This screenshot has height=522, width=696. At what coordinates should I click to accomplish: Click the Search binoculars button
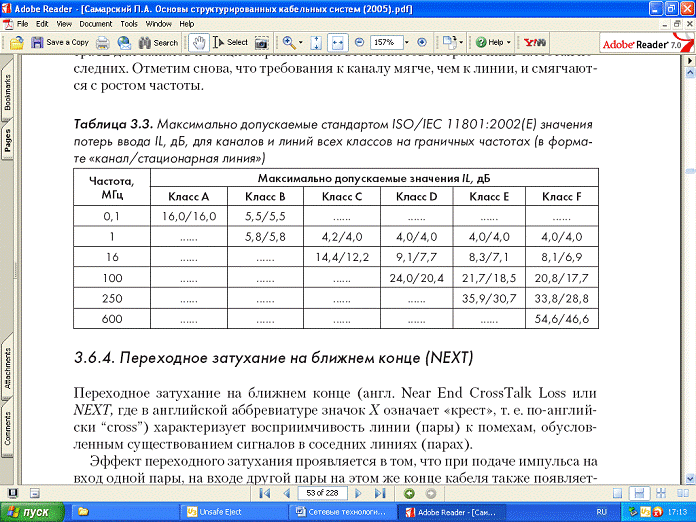(158, 43)
